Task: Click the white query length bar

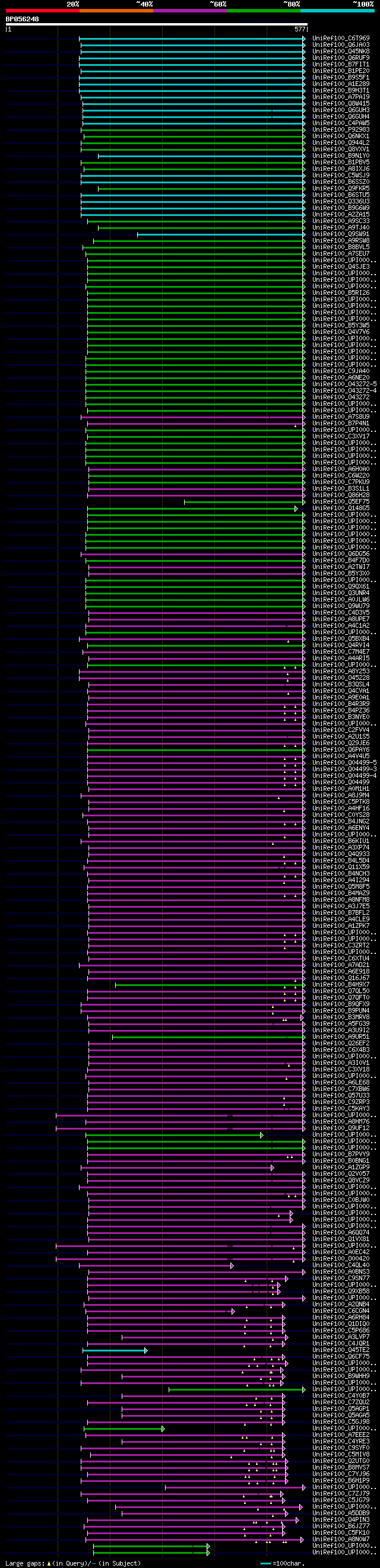Action: tap(157, 24)
